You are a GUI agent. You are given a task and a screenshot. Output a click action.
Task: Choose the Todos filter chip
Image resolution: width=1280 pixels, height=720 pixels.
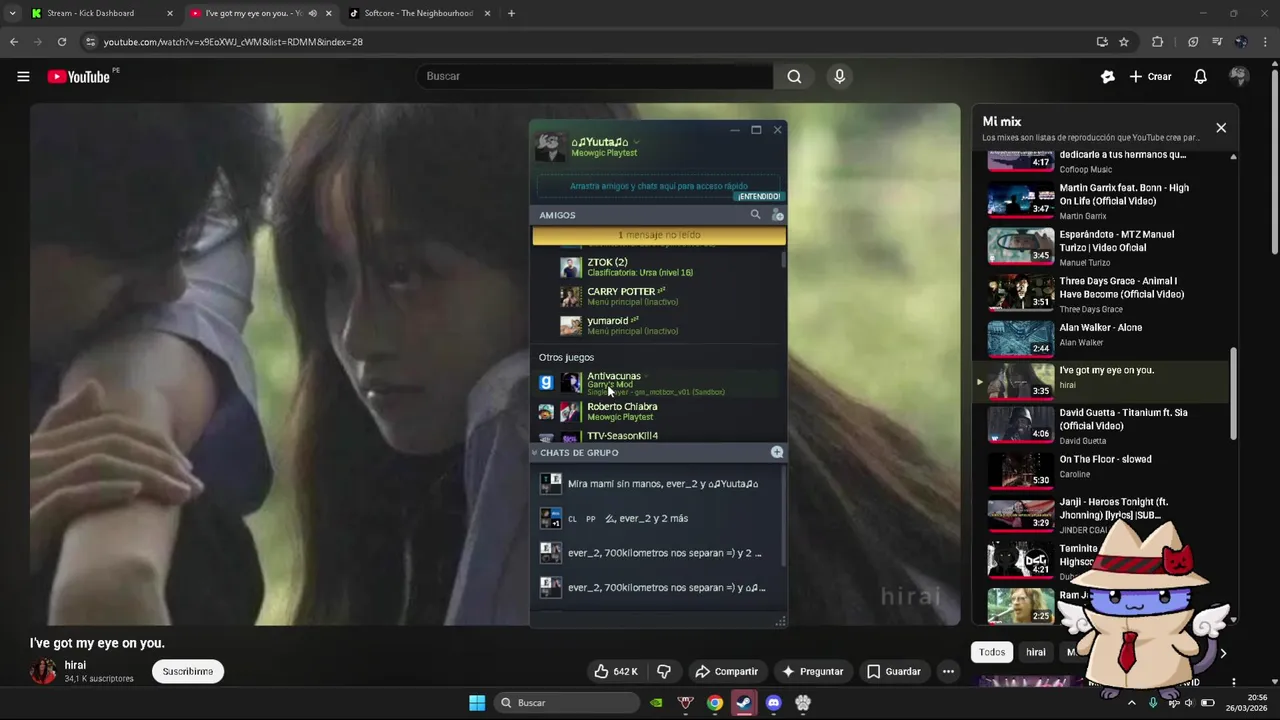pyautogui.click(x=992, y=652)
